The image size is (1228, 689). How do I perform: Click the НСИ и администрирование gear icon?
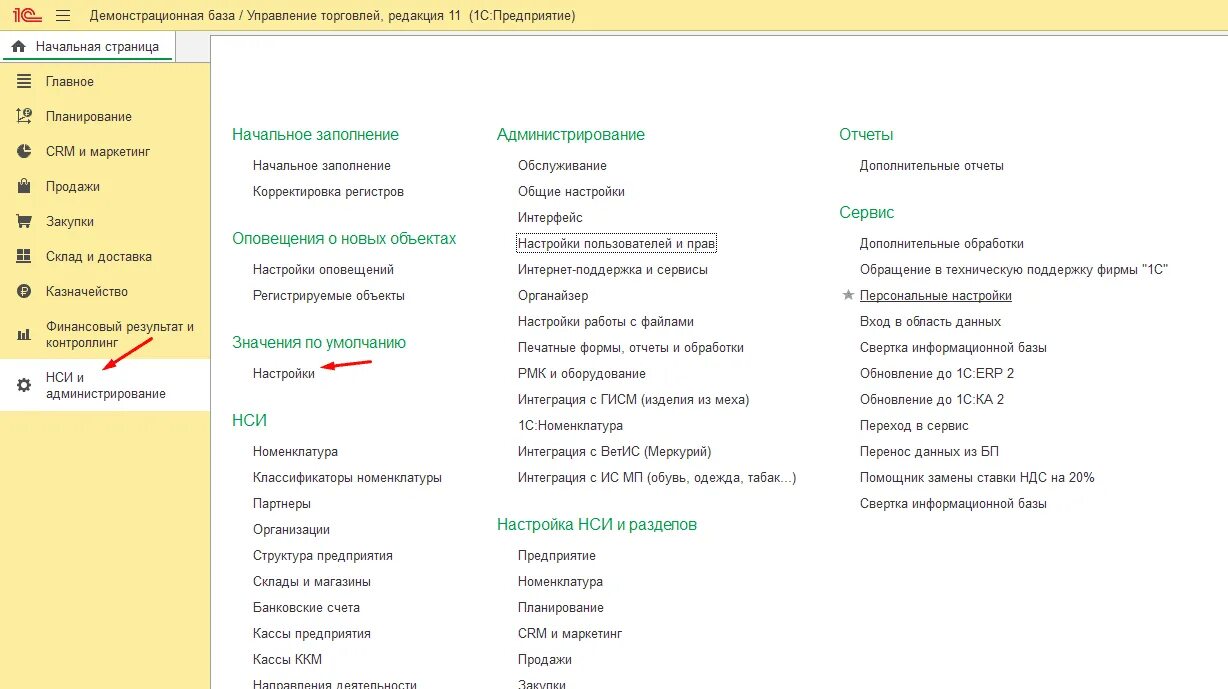coord(24,386)
